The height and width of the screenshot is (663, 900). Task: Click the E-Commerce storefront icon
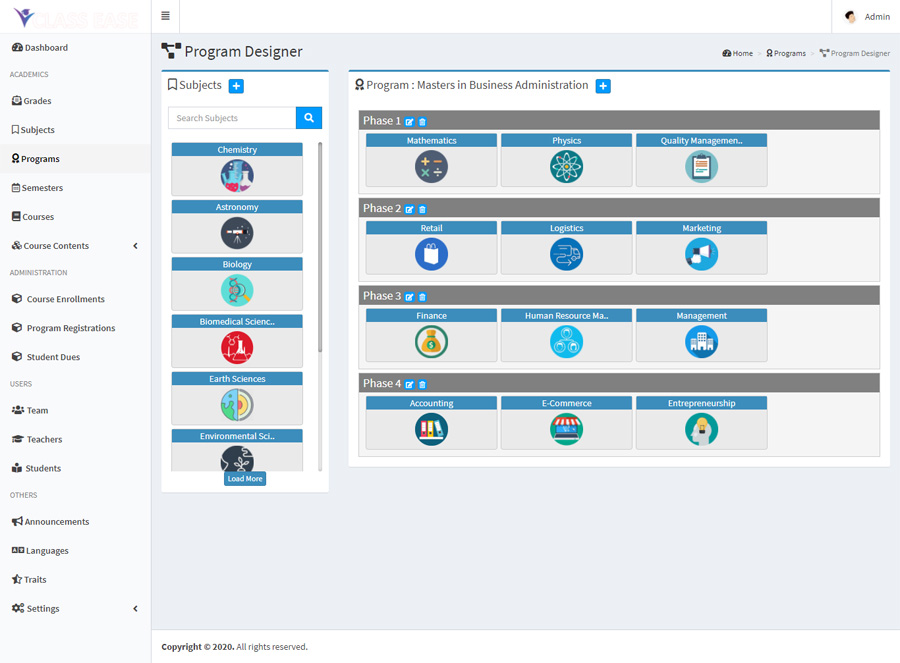click(566, 429)
